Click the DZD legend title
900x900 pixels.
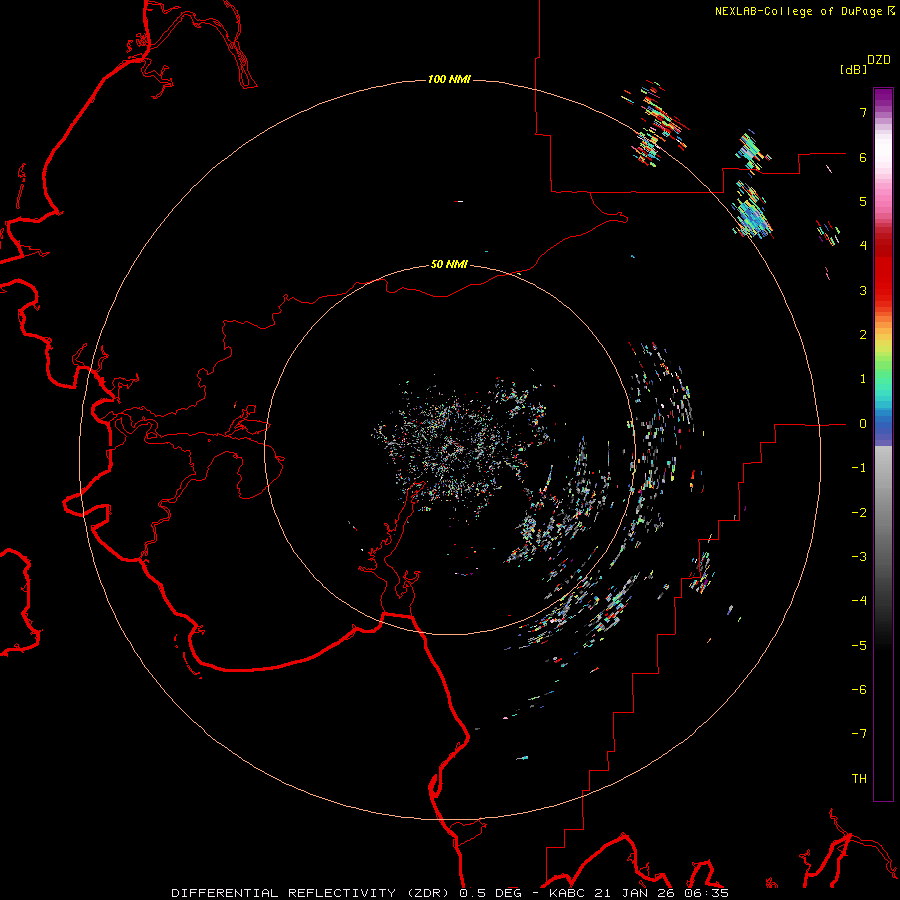pos(879,60)
